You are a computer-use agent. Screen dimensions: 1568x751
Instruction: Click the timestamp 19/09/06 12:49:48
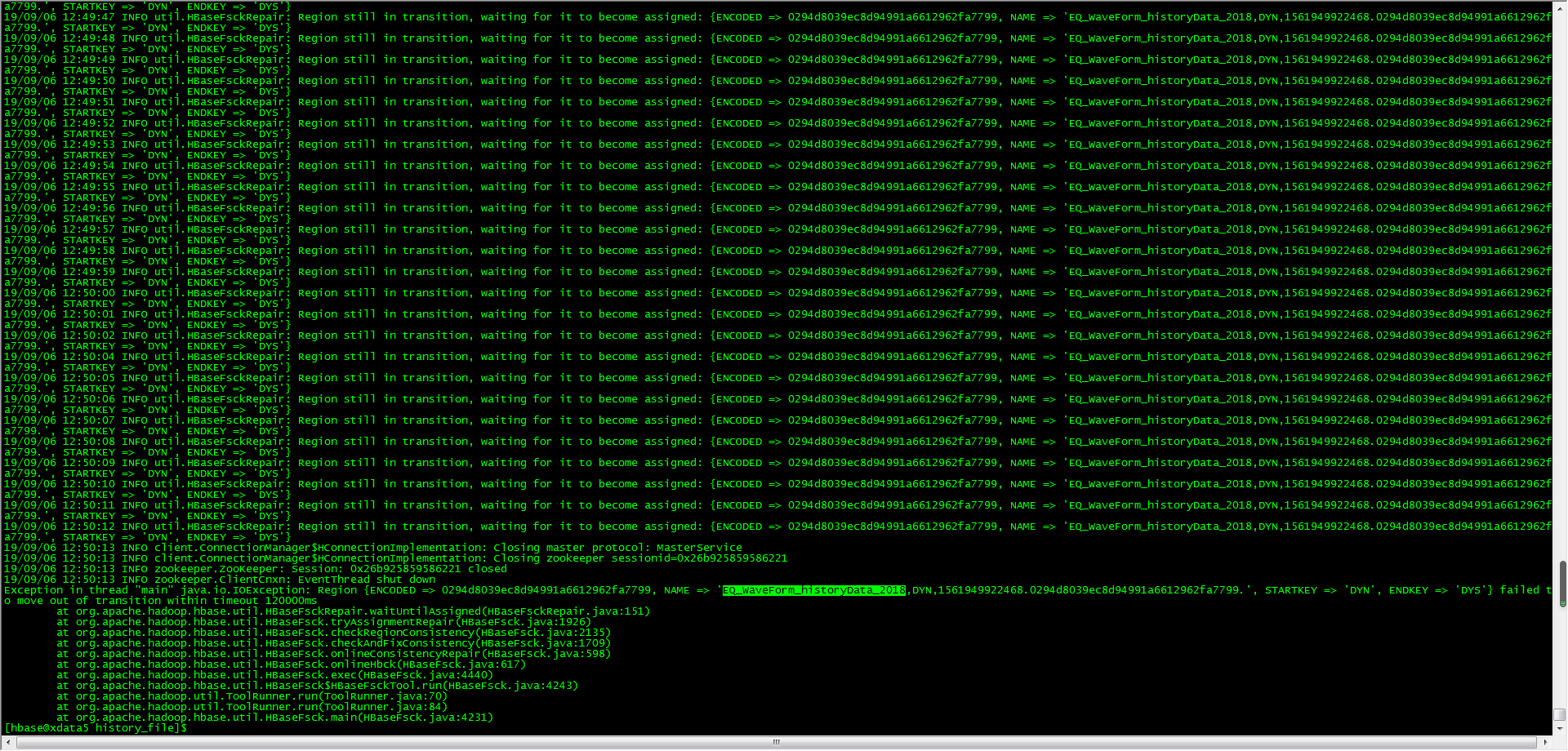point(60,38)
